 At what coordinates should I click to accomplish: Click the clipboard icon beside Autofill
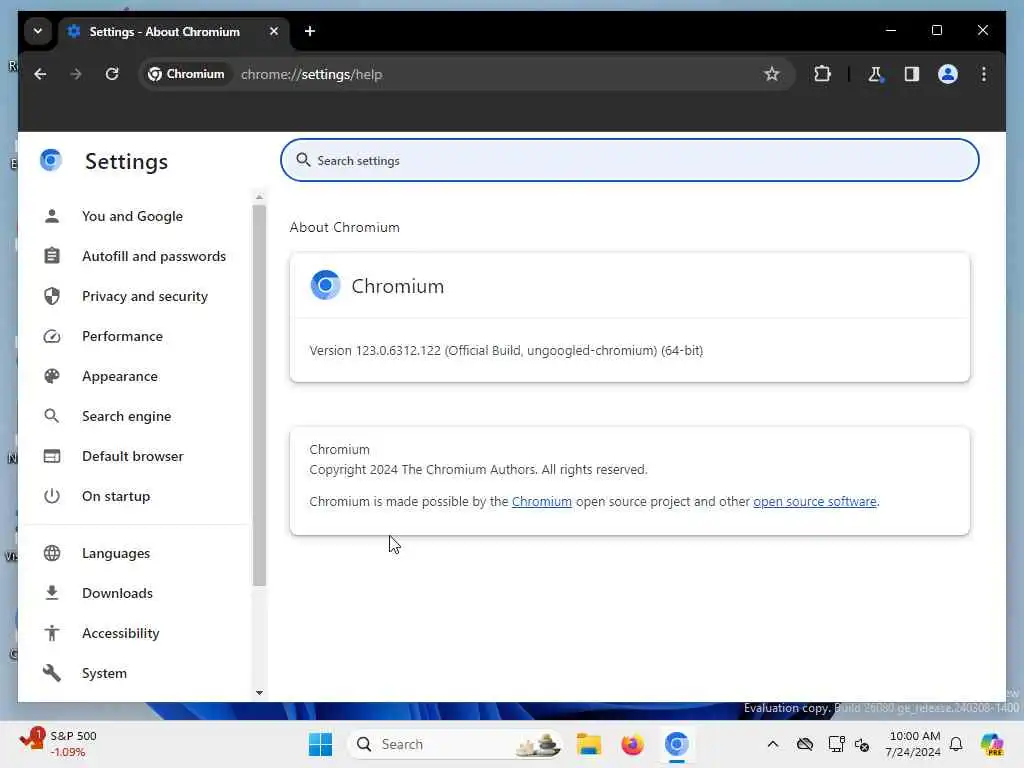52,256
